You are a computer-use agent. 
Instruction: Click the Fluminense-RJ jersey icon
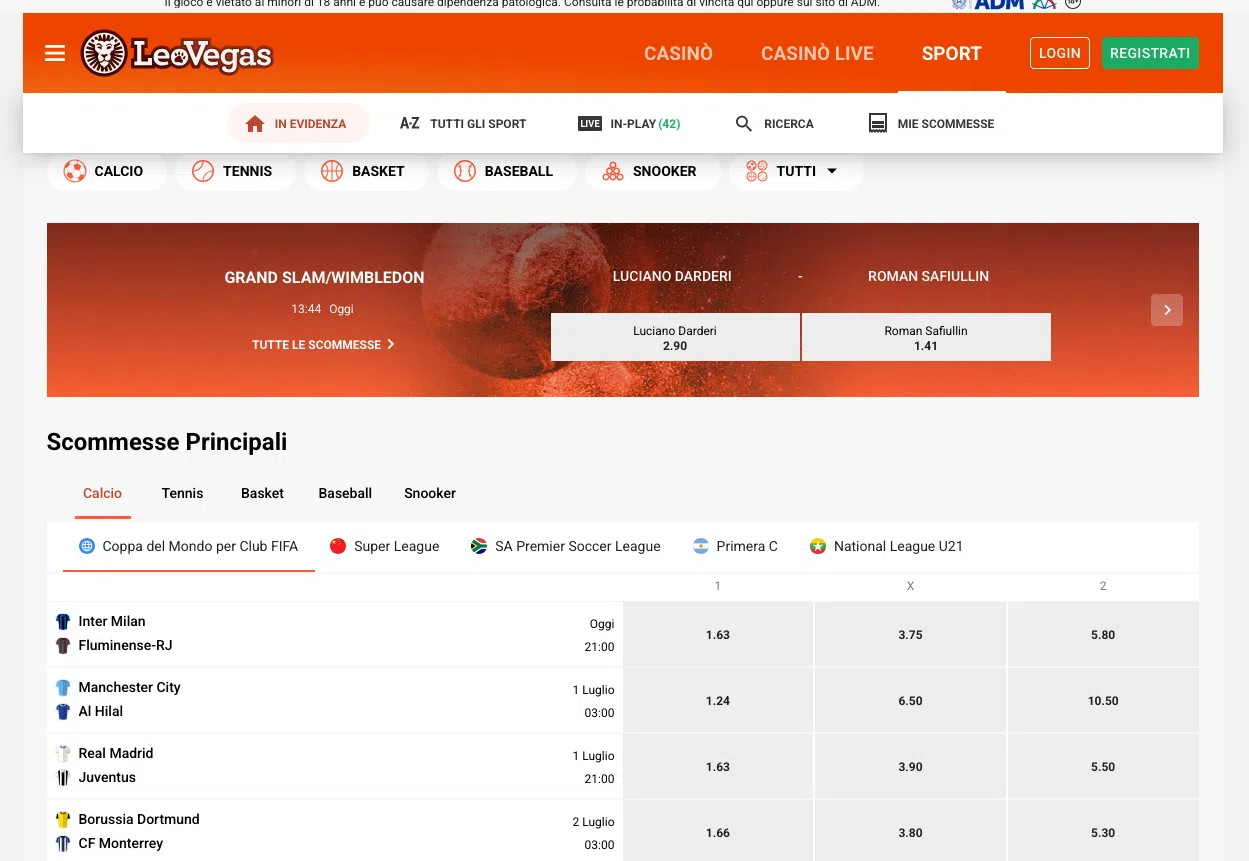pos(63,646)
